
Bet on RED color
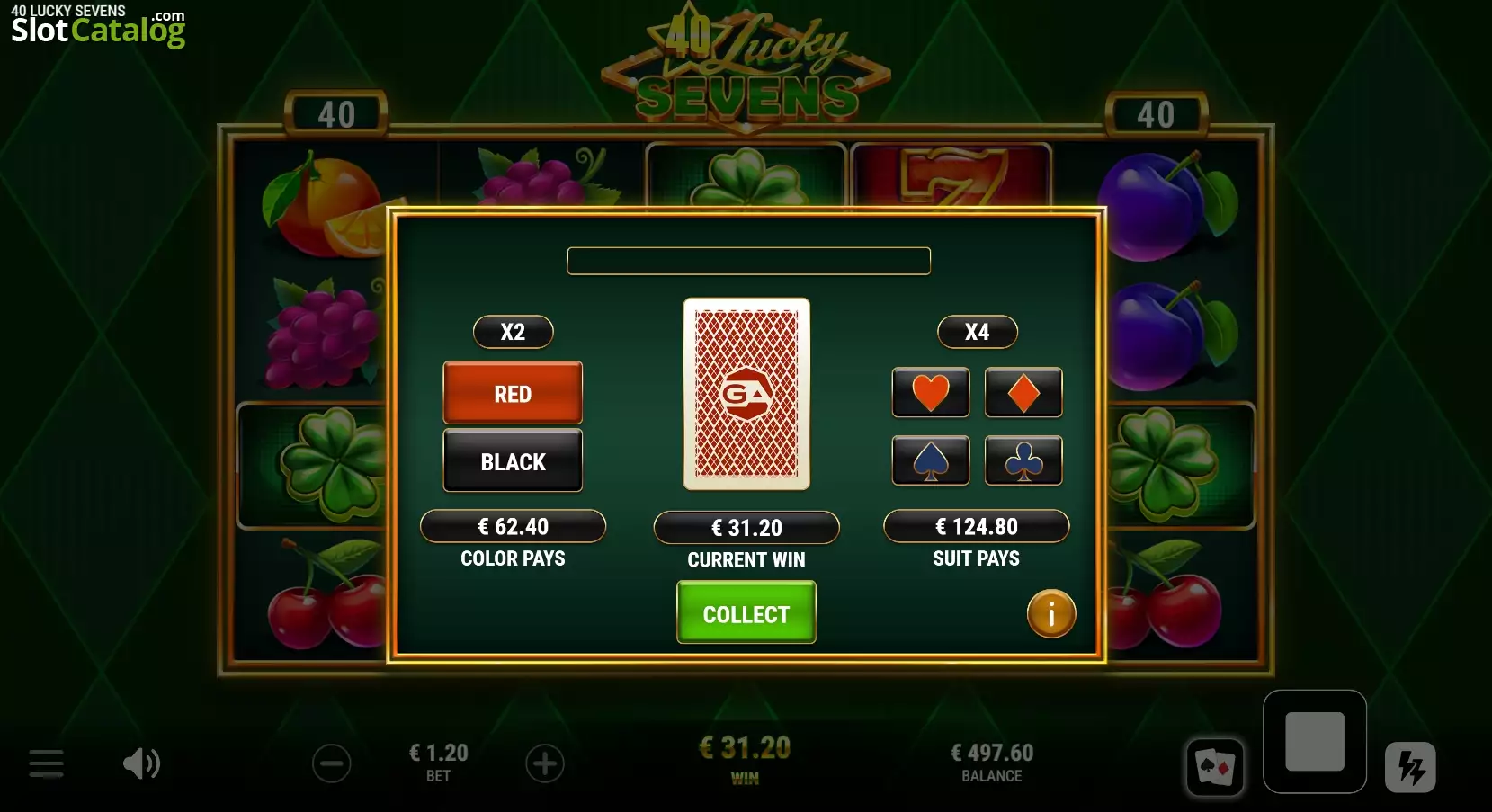[x=513, y=393]
